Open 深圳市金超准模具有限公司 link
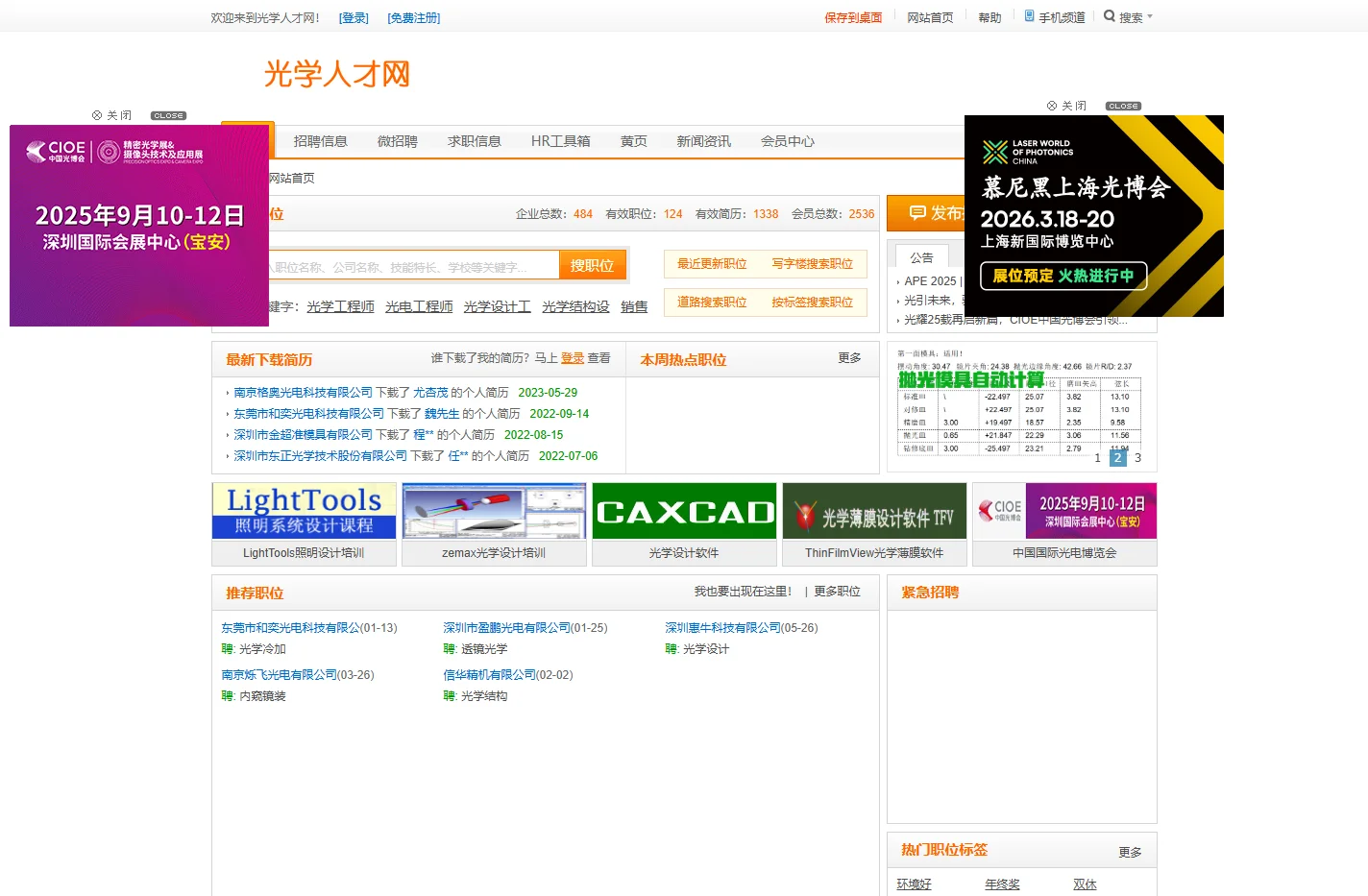This screenshot has width=1368, height=896. pos(303,435)
